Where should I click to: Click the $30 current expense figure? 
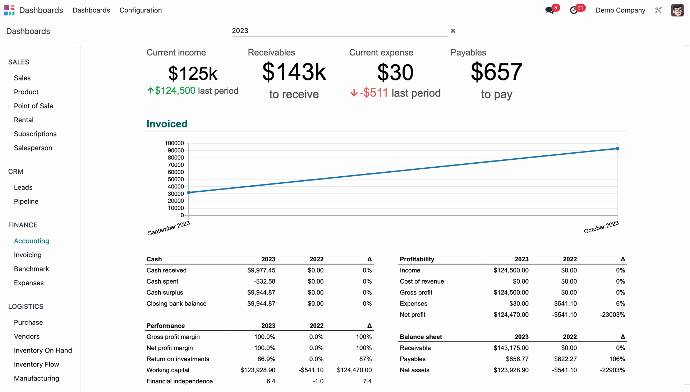395,72
